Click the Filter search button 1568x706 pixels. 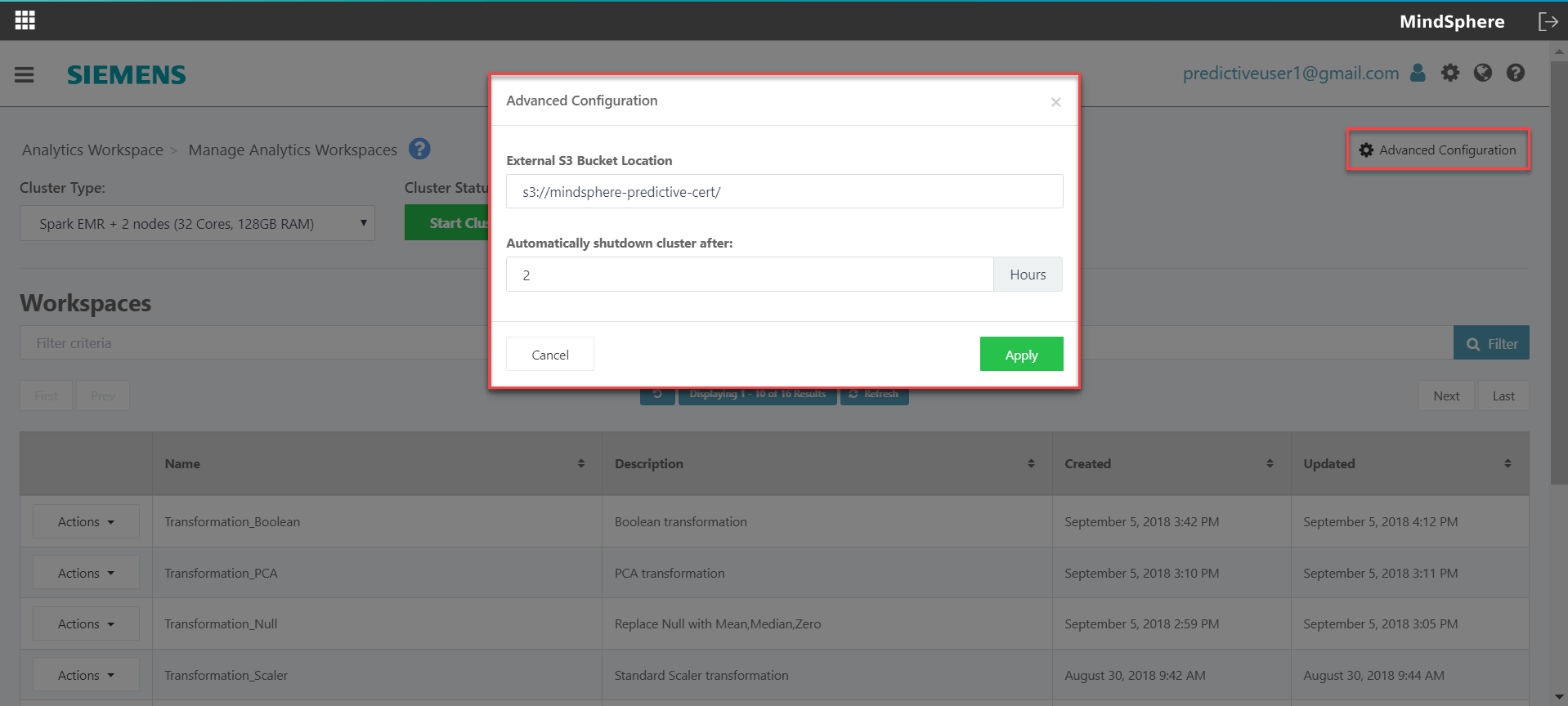pos(1491,343)
